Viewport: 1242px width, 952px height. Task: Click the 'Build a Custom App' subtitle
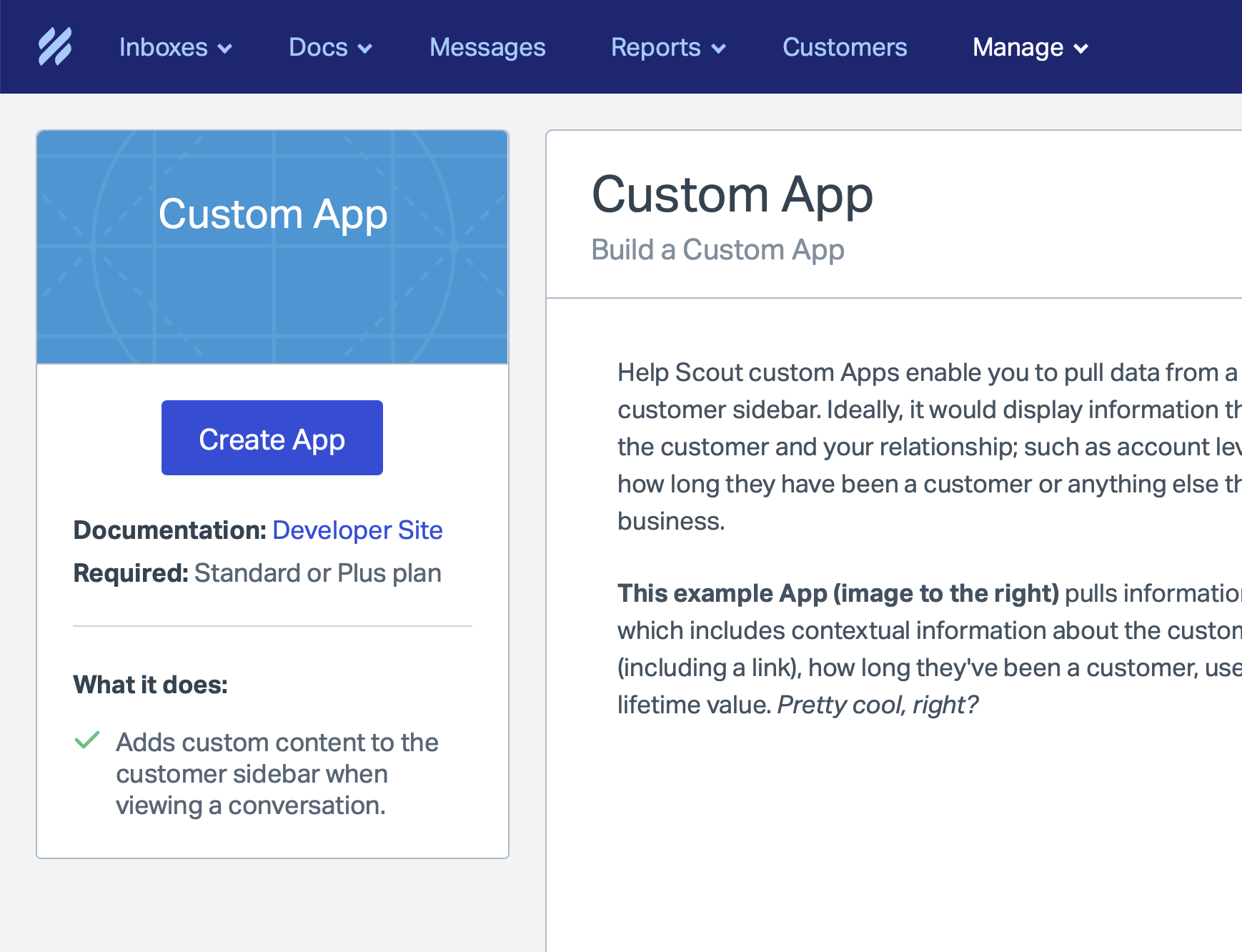(717, 250)
